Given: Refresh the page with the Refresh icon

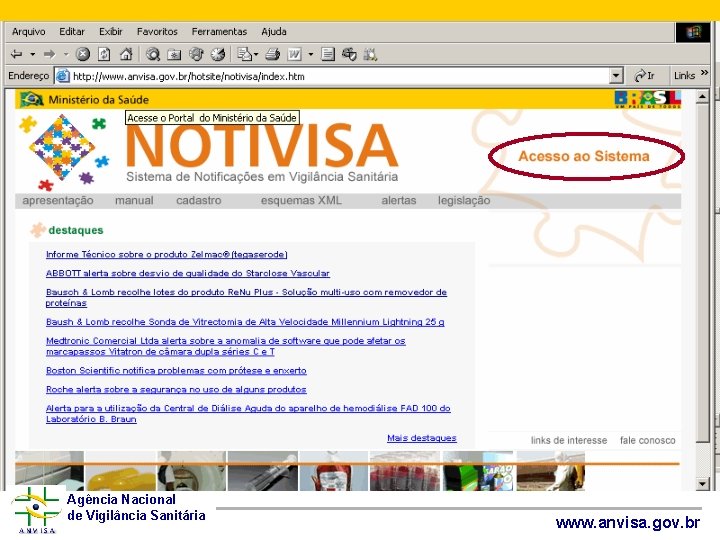Looking at the screenshot, I should pyautogui.click(x=104, y=55).
